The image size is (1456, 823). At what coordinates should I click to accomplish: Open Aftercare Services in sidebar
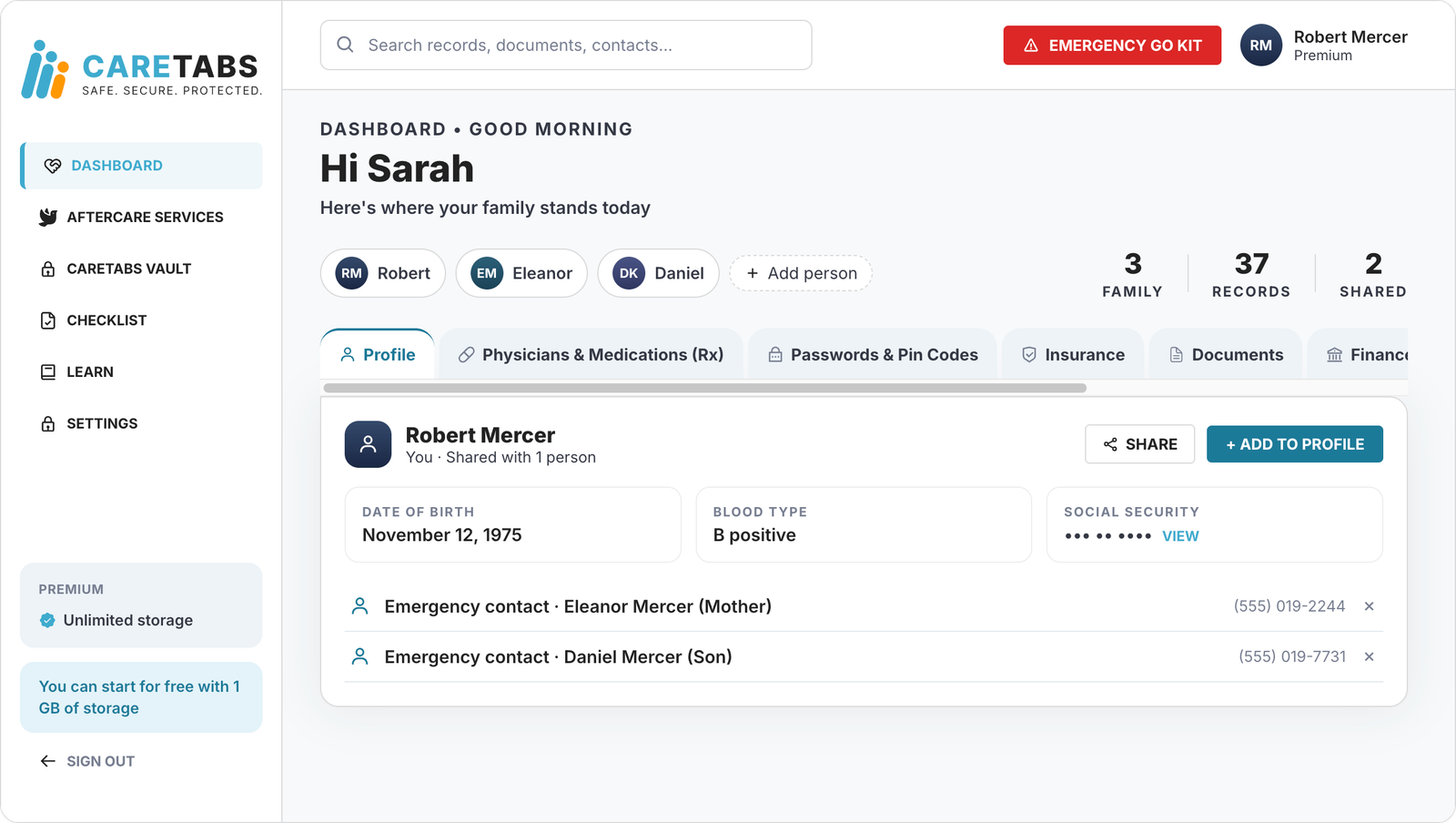click(x=142, y=217)
